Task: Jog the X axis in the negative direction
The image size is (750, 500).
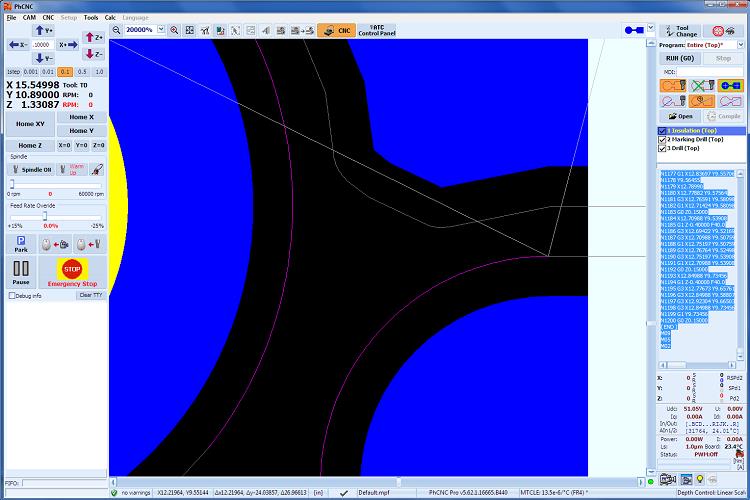Action: tap(18, 44)
